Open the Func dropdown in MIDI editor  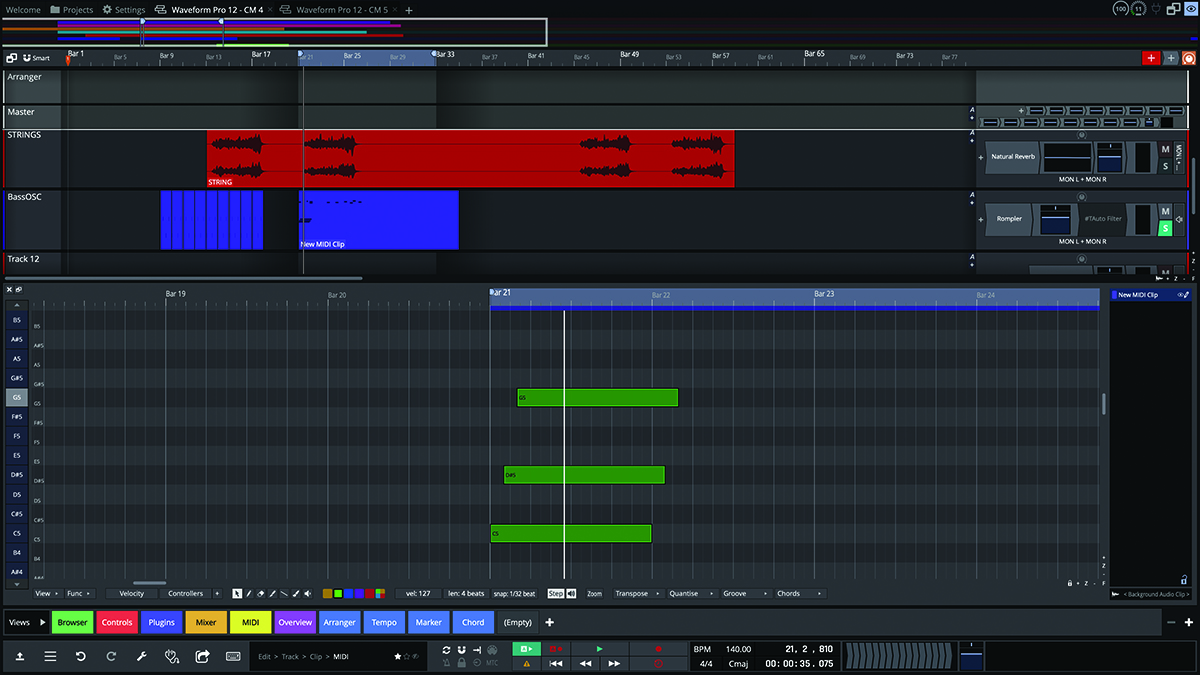79,594
